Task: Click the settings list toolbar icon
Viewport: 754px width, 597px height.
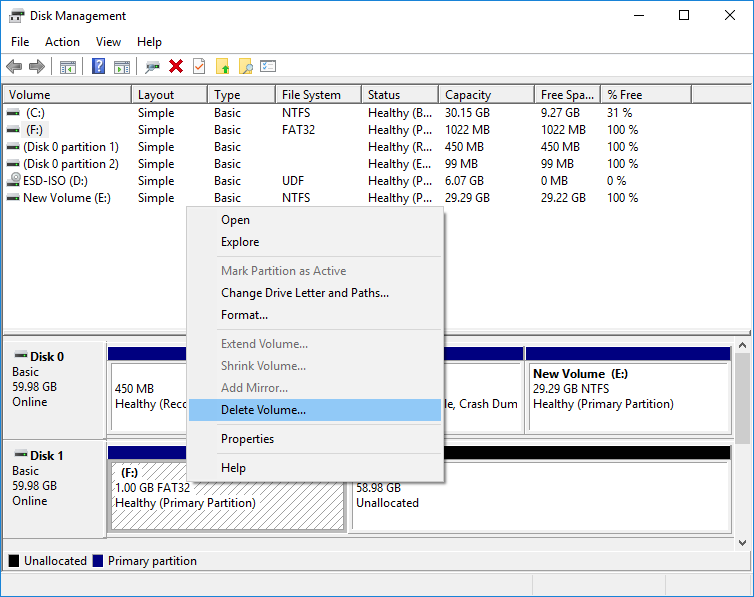Action: coord(268,66)
